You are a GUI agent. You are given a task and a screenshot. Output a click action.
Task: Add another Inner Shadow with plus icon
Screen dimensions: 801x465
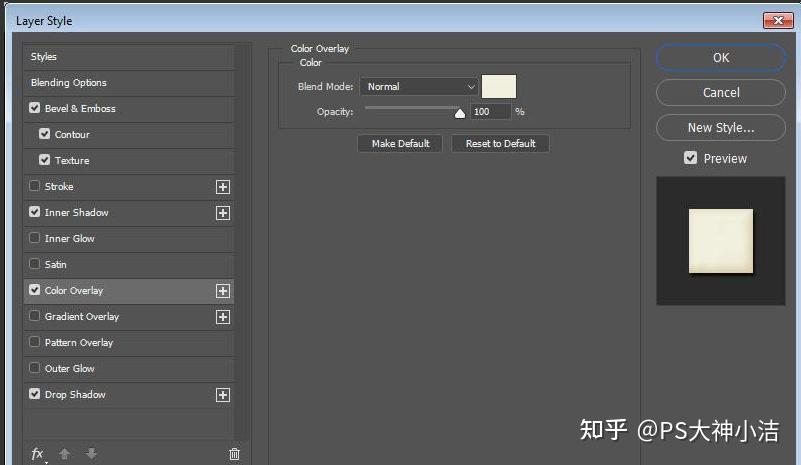click(223, 213)
